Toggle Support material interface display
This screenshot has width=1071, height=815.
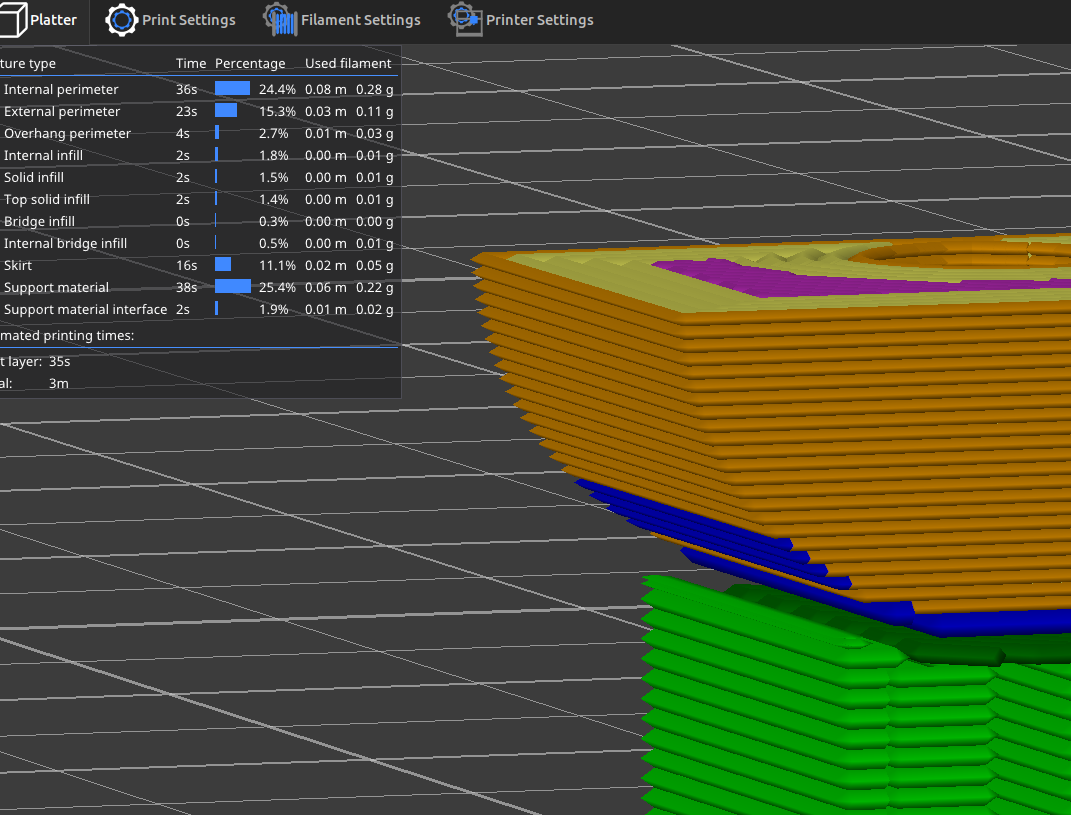[86, 309]
